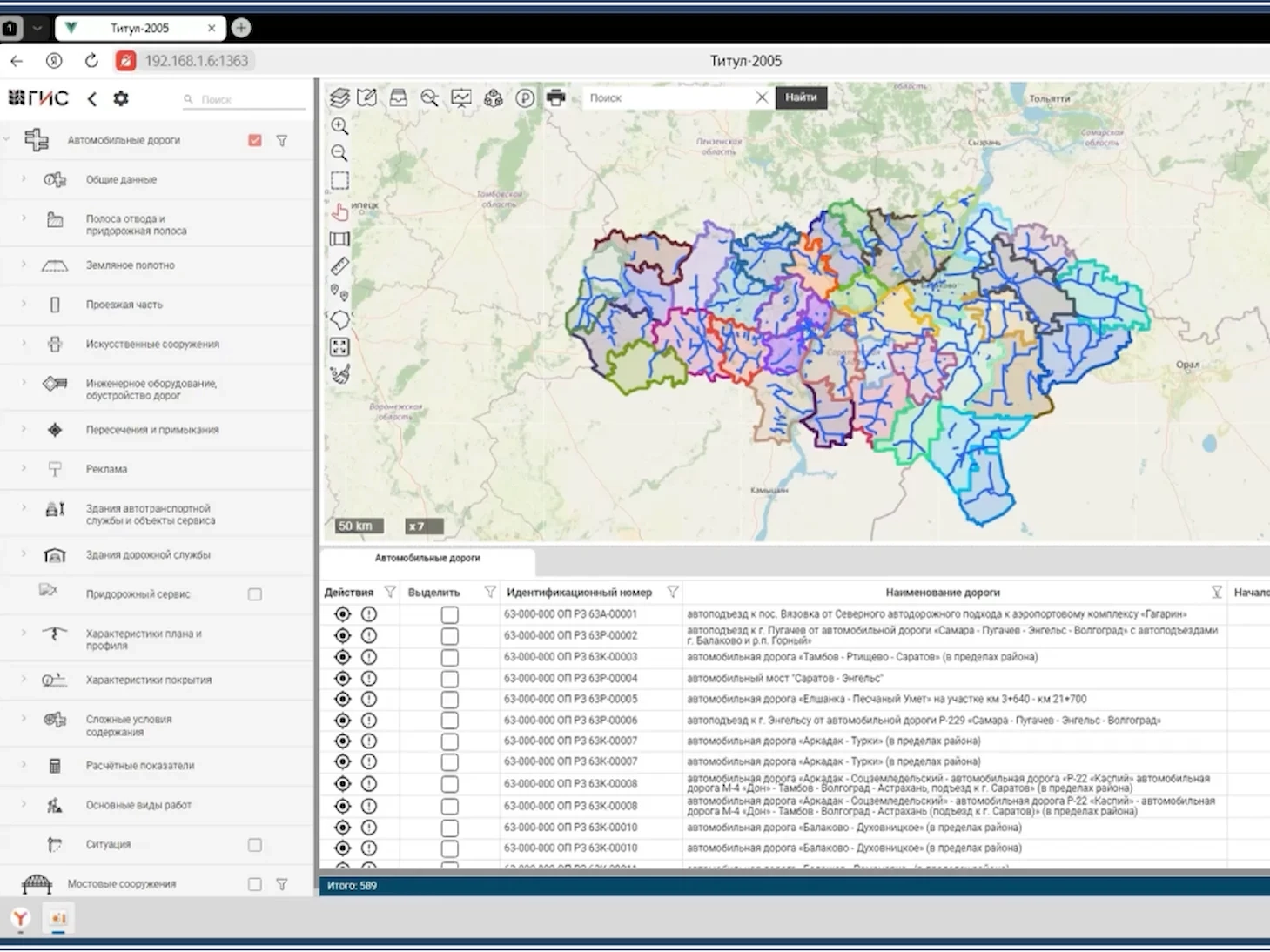Enable the Придорожный сервис checkbox
This screenshot has height=952, width=1270.
coord(255,594)
